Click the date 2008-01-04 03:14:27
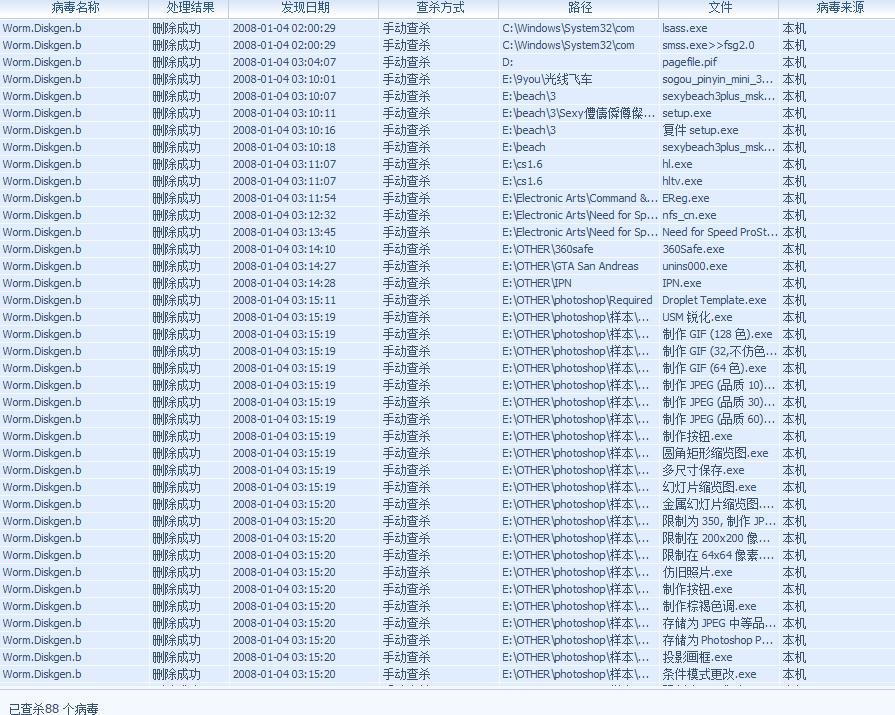The image size is (895, 715). (284, 266)
